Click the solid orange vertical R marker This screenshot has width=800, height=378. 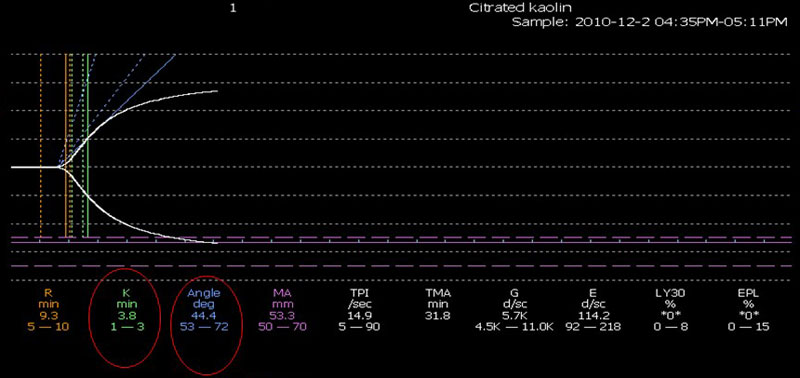[x=66, y=145]
